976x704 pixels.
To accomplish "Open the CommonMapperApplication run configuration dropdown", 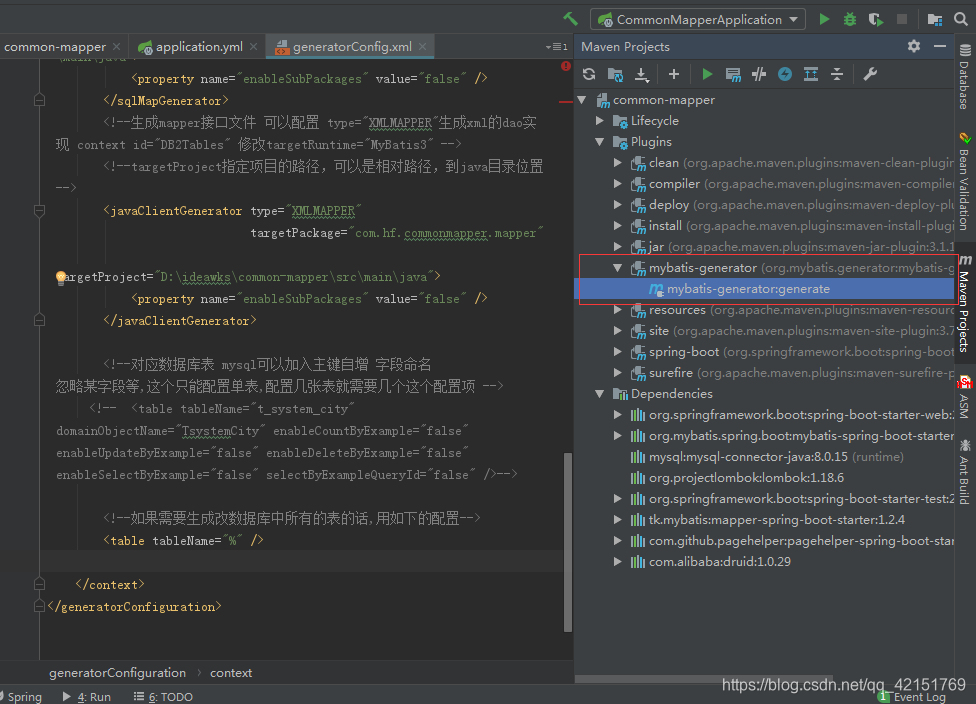I will click(x=698, y=19).
